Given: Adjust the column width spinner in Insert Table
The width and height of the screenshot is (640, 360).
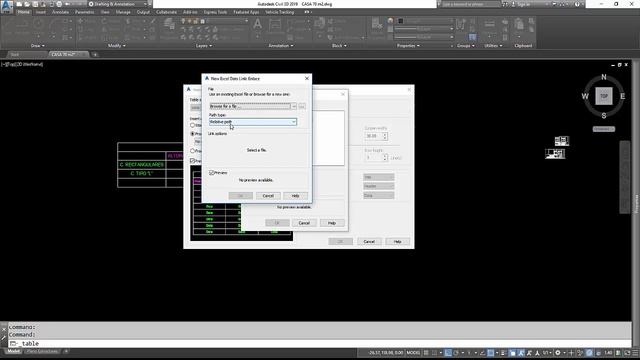Looking at the screenshot, I should [x=384, y=136].
